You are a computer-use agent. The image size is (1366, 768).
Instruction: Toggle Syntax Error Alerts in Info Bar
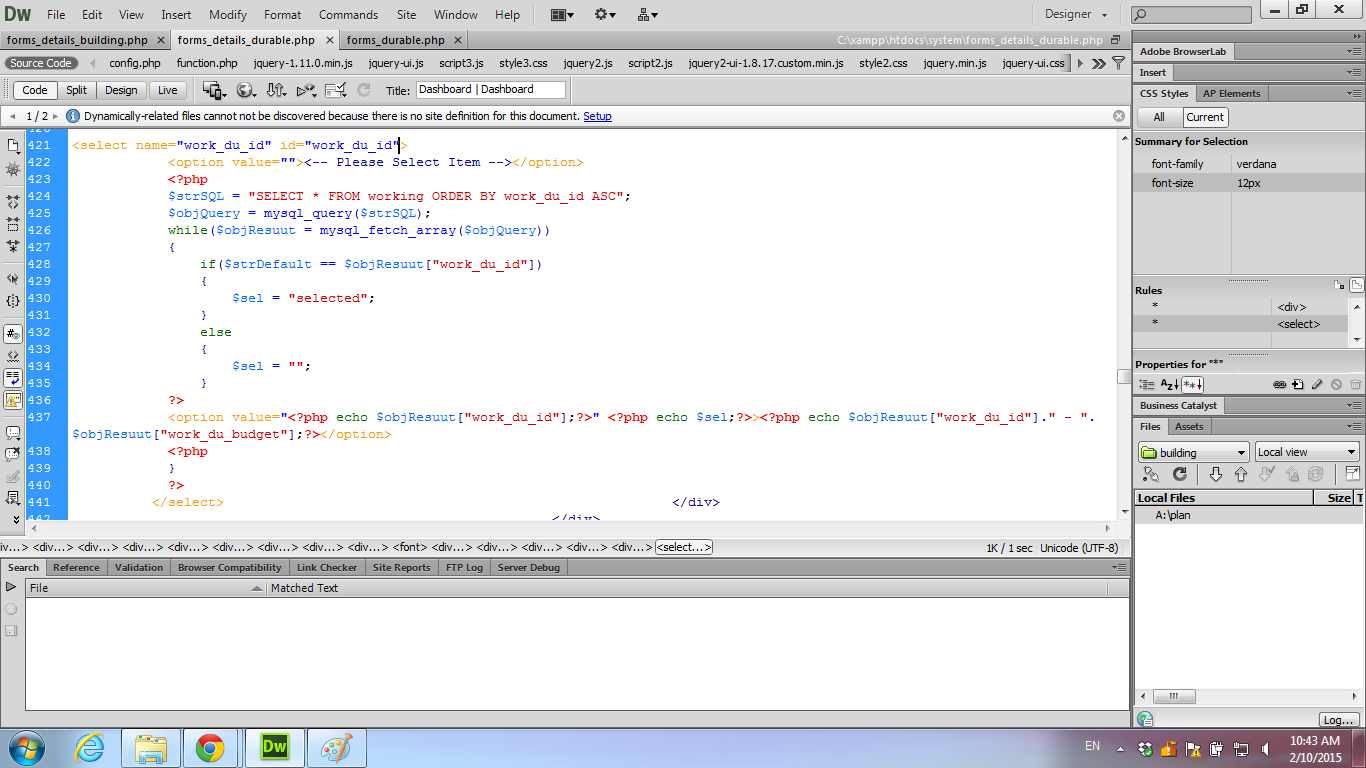[13, 400]
